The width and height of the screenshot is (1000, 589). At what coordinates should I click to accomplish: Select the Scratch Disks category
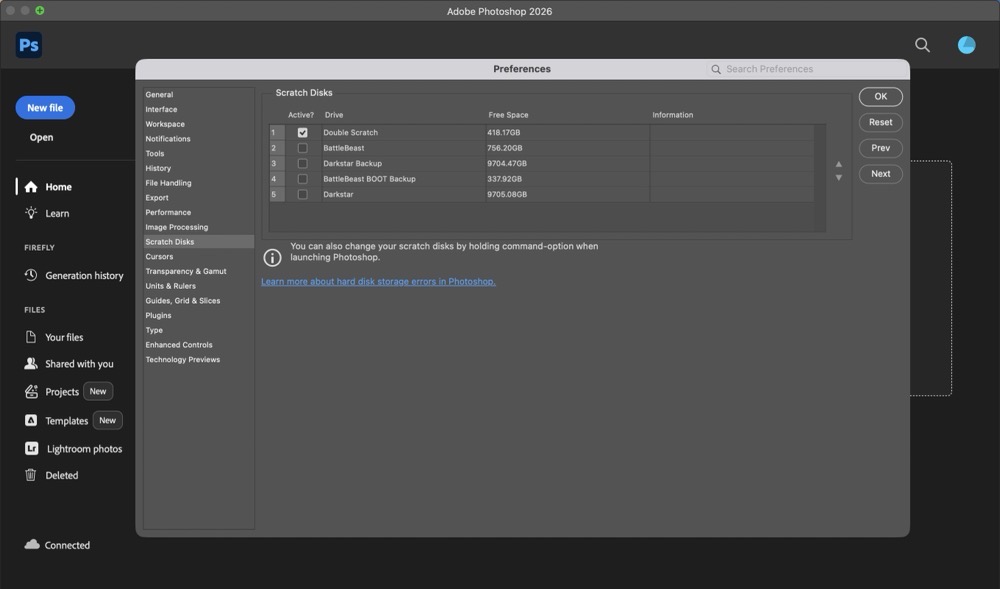[x=198, y=242]
